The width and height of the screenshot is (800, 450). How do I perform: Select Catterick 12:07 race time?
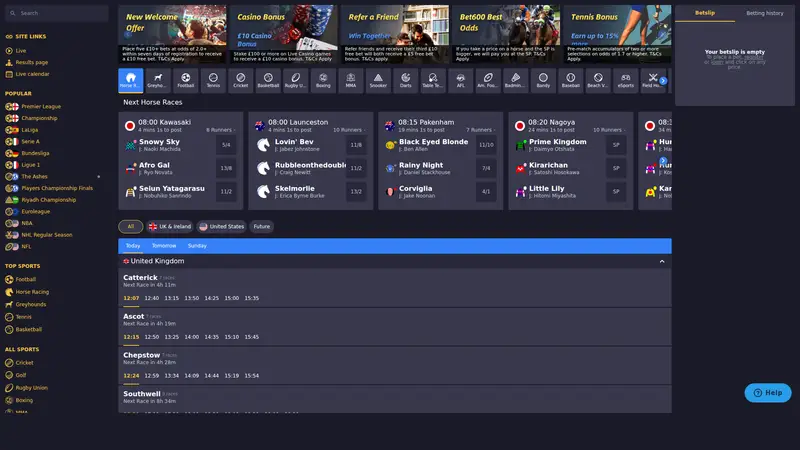coord(131,298)
